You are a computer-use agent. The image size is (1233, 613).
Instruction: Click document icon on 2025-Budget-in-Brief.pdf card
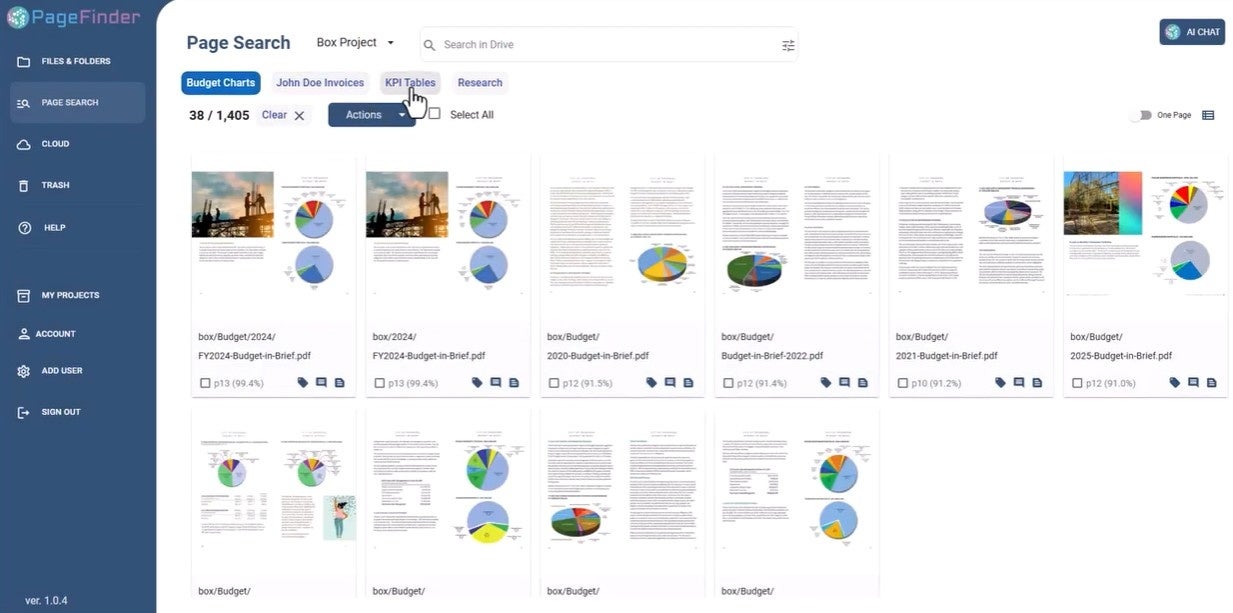[x=1211, y=383]
